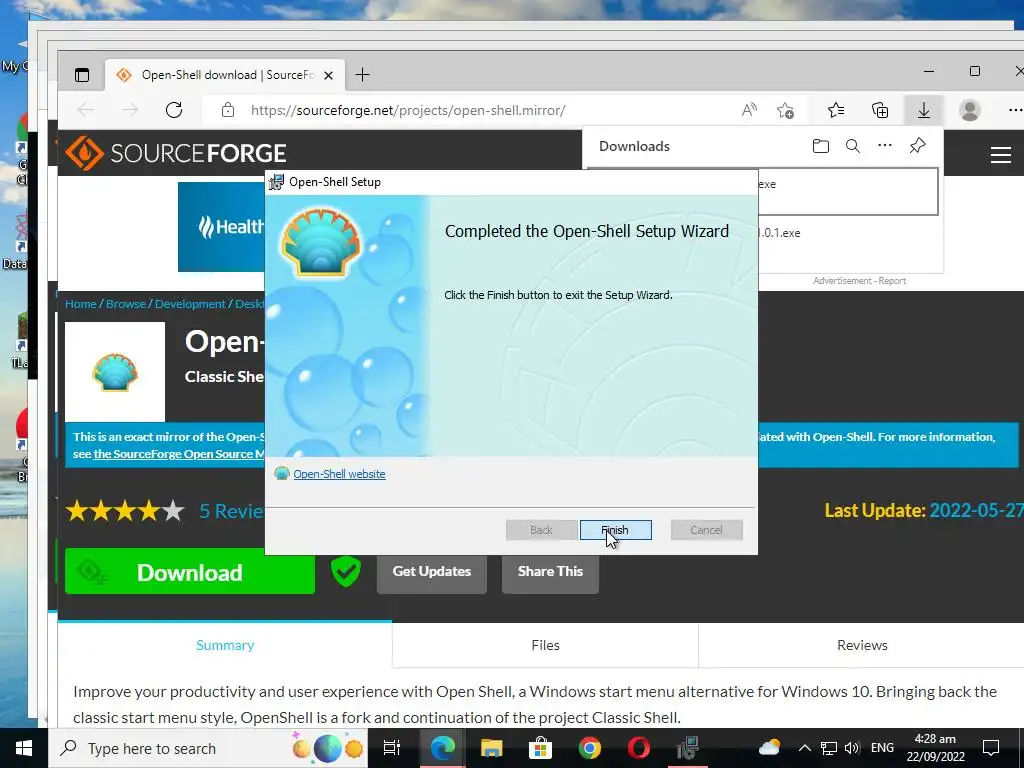1024x768 pixels.
Task: Open the taskbar clock and date
Action: tap(935, 748)
